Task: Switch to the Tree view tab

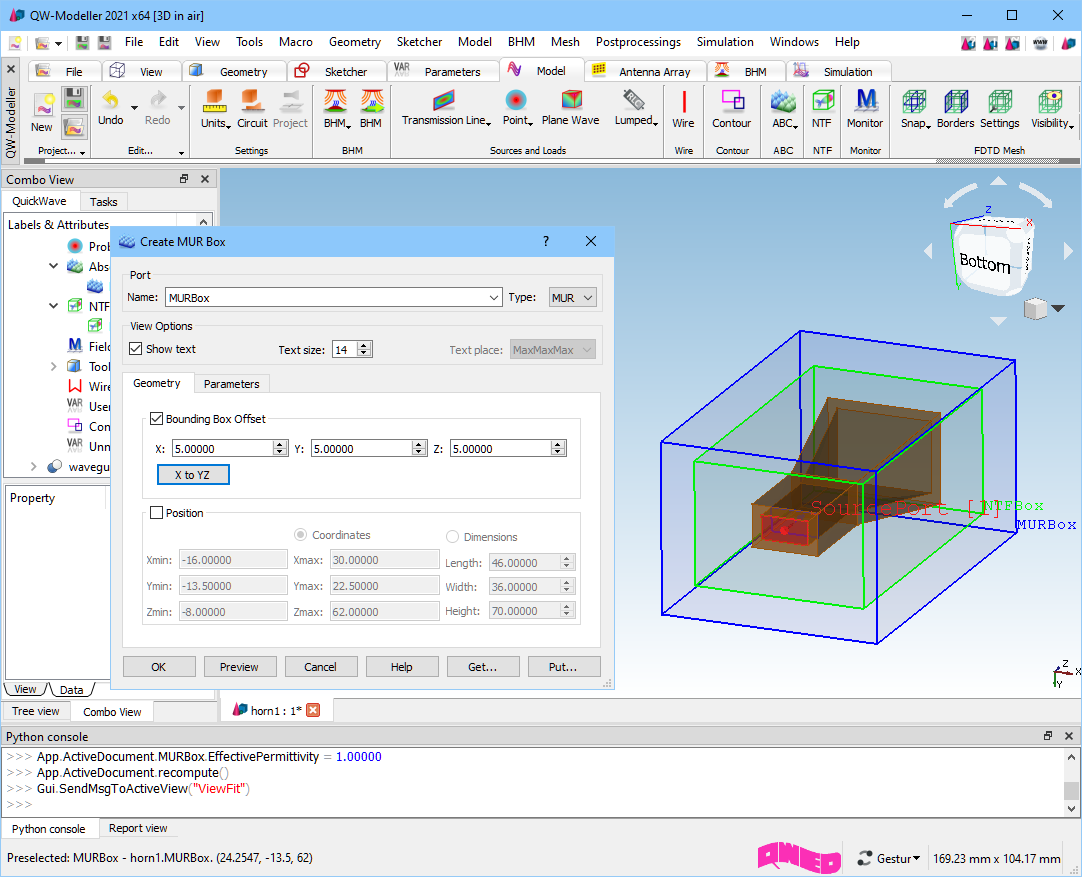Action: point(36,711)
